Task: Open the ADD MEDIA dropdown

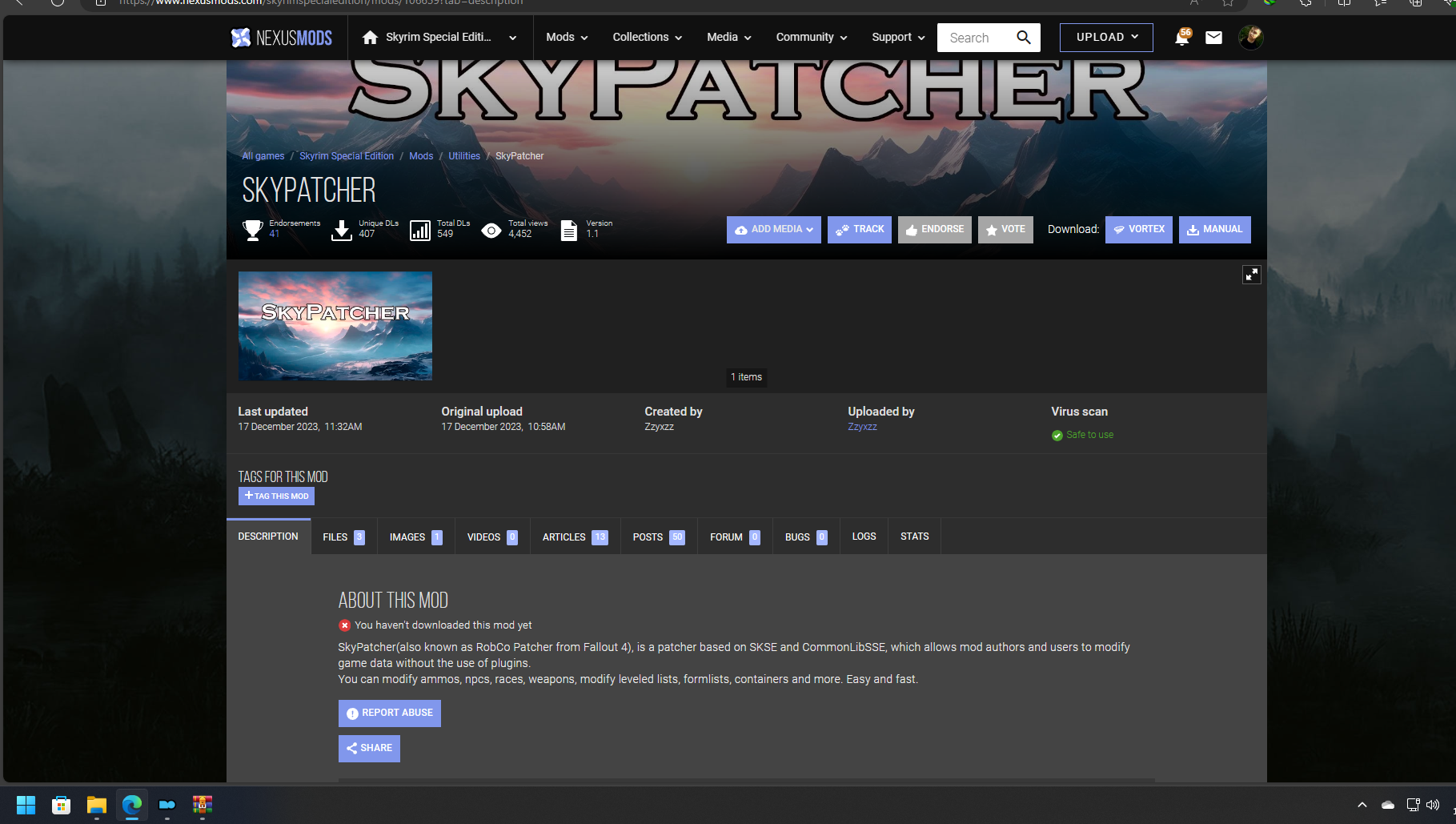Action: click(773, 230)
